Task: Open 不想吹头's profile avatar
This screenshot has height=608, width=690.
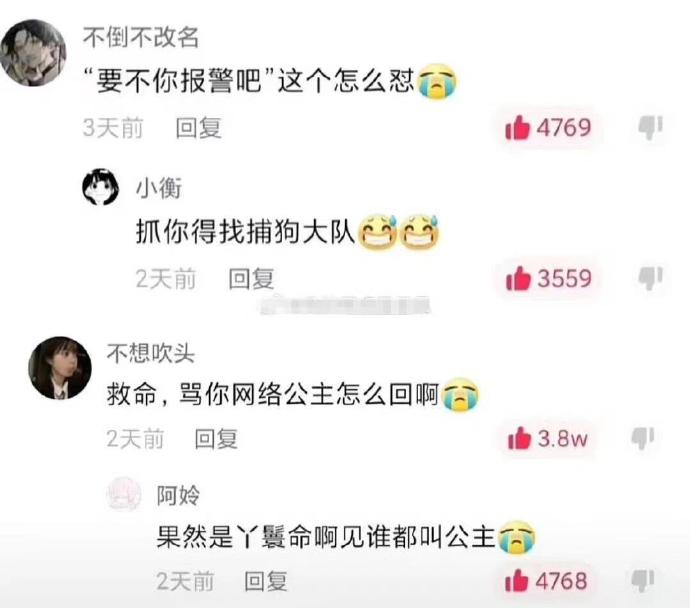Action: [x=60, y=368]
